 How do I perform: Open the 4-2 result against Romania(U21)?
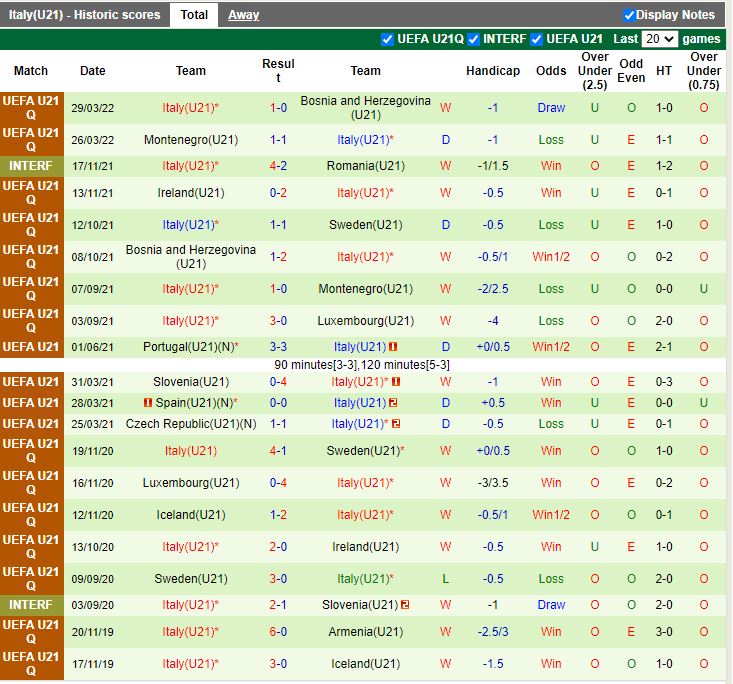coord(278,166)
